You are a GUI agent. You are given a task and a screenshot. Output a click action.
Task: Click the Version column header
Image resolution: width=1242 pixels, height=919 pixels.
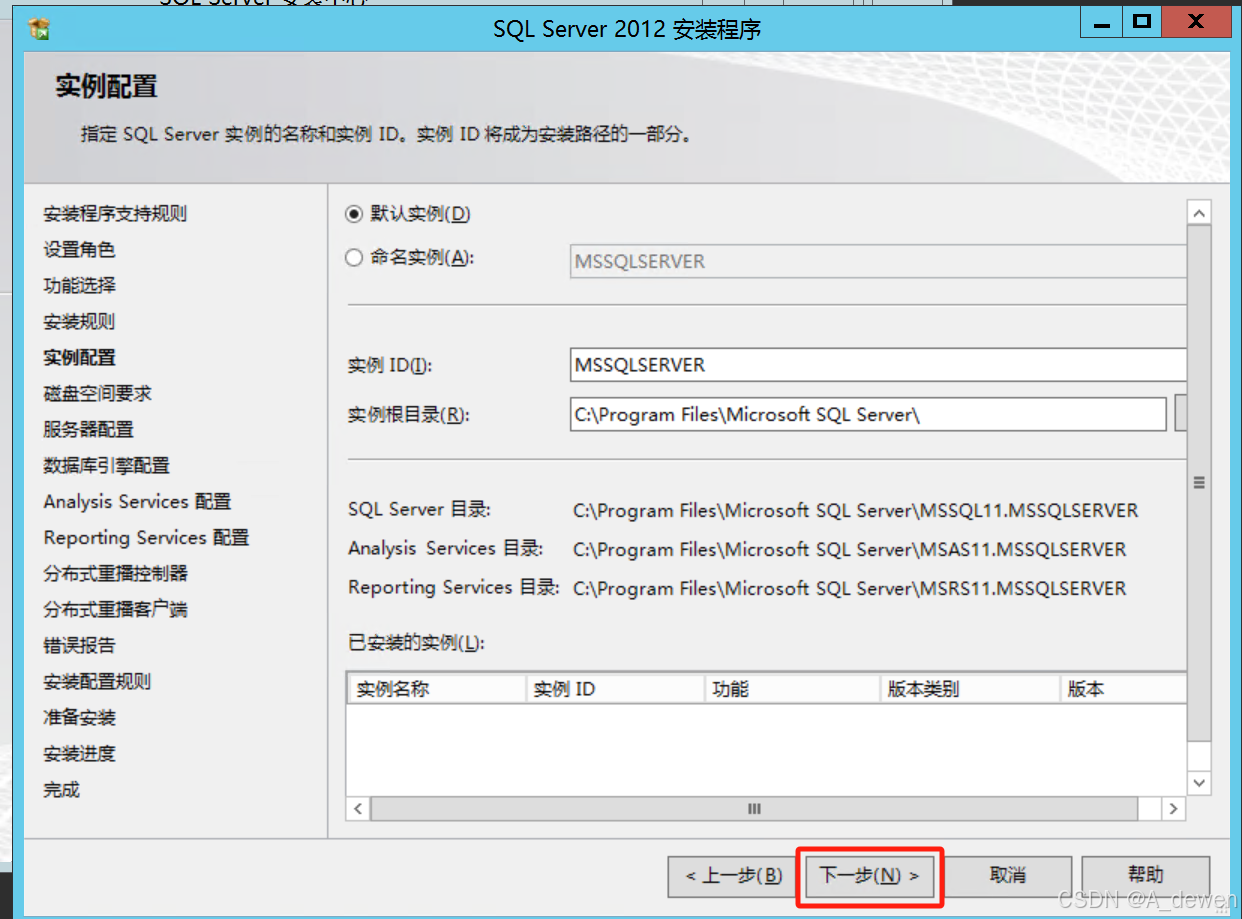(x=1123, y=689)
